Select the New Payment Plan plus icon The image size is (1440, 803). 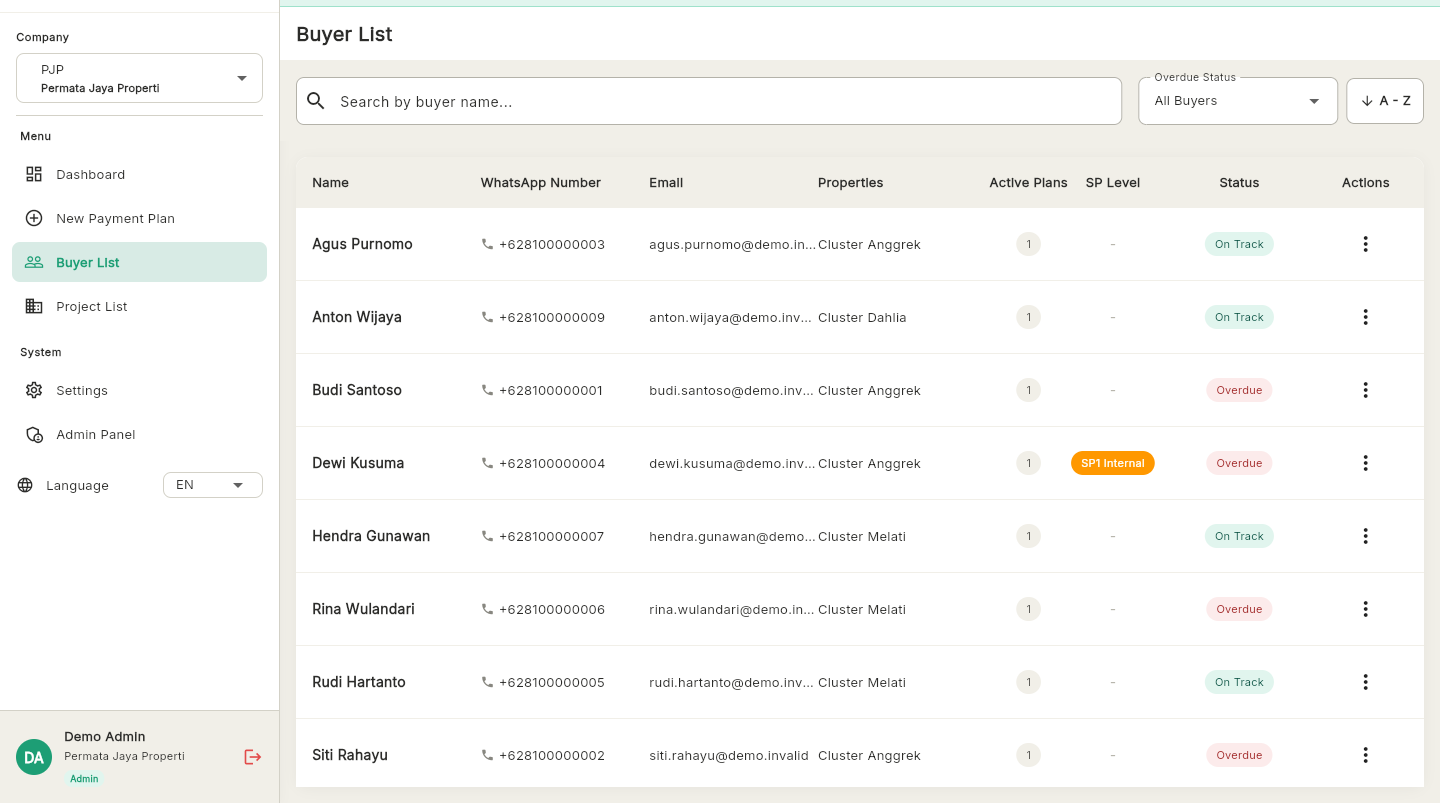33,218
